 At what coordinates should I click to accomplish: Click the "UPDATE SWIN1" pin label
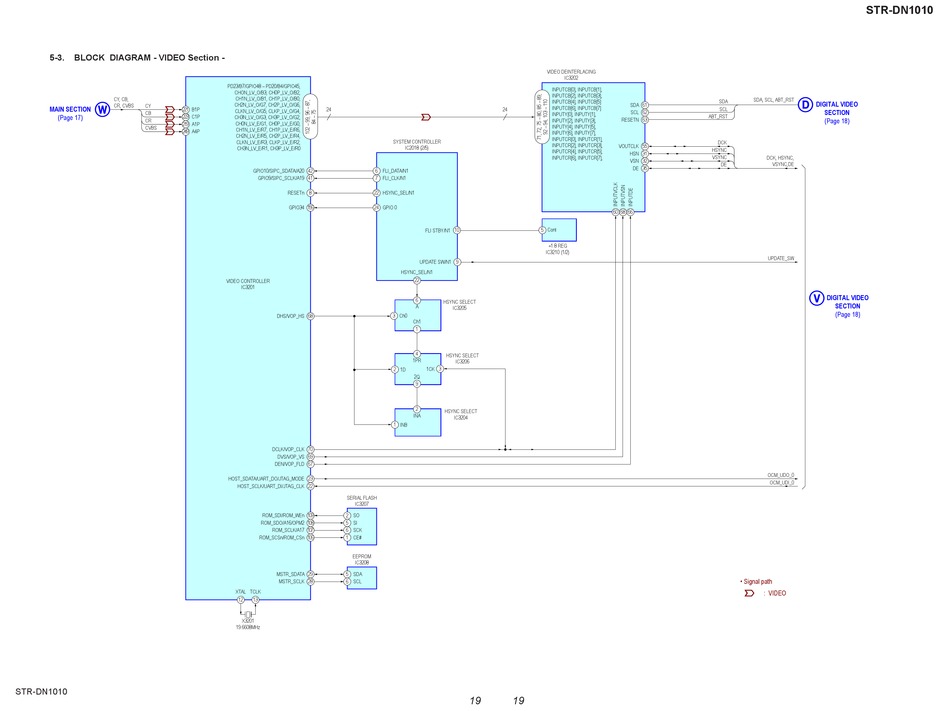pos(435,262)
